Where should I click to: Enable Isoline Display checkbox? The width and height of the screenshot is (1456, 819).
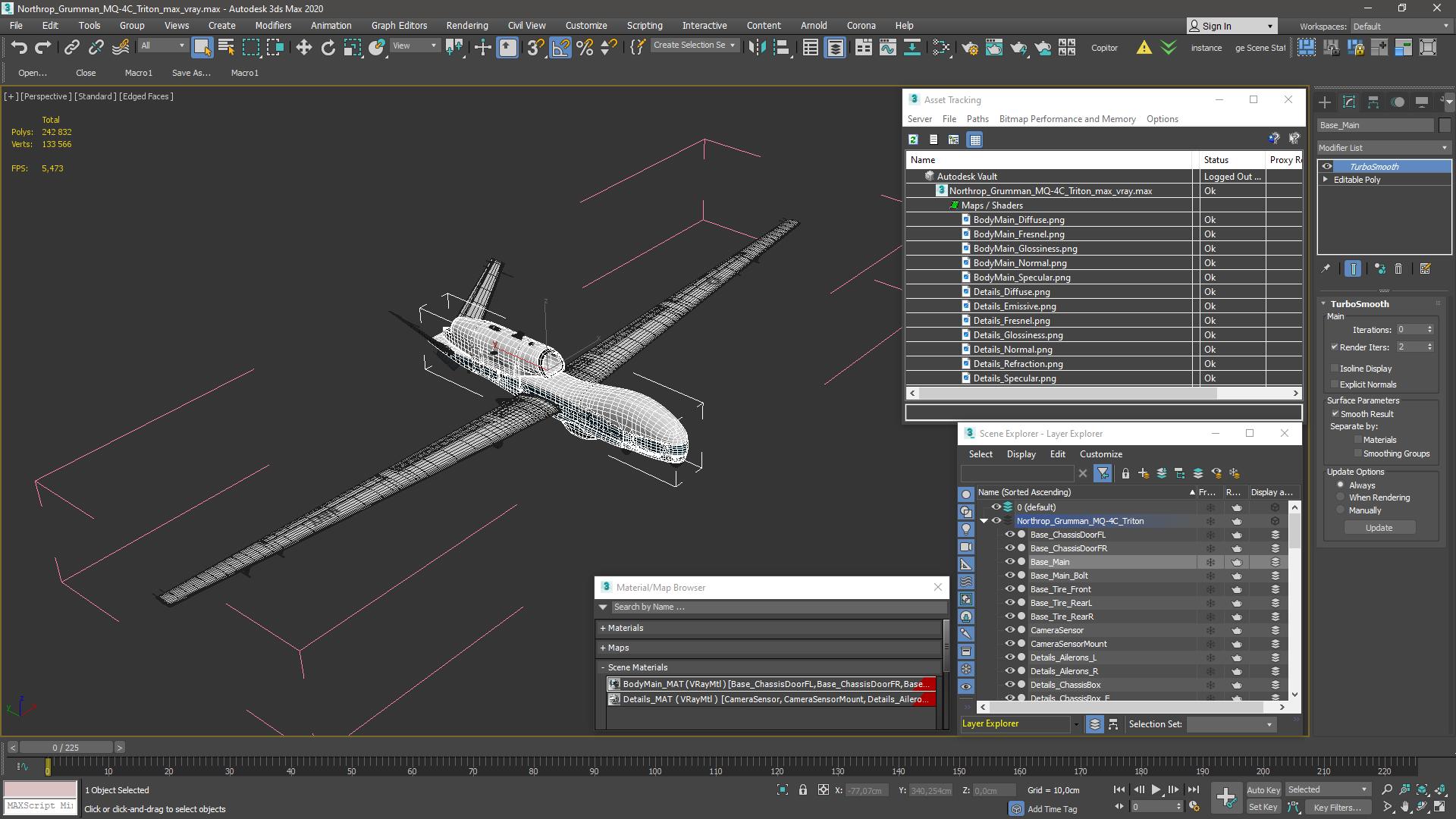click(x=1335, y=369)
